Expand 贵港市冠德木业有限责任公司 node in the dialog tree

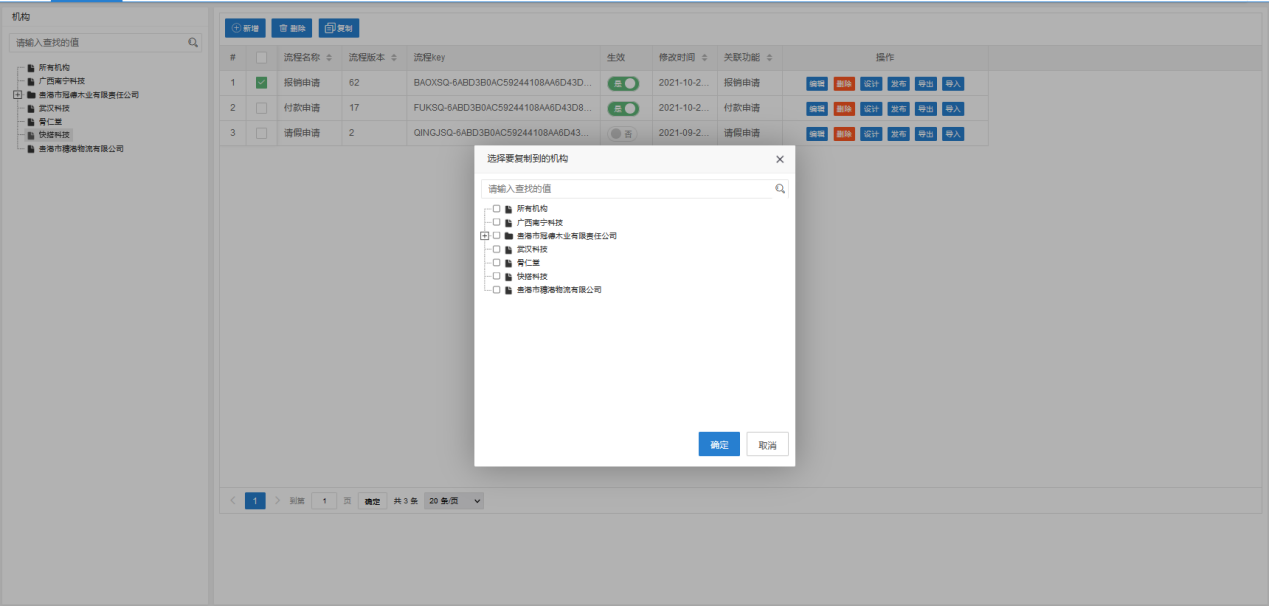pos(484,236)
